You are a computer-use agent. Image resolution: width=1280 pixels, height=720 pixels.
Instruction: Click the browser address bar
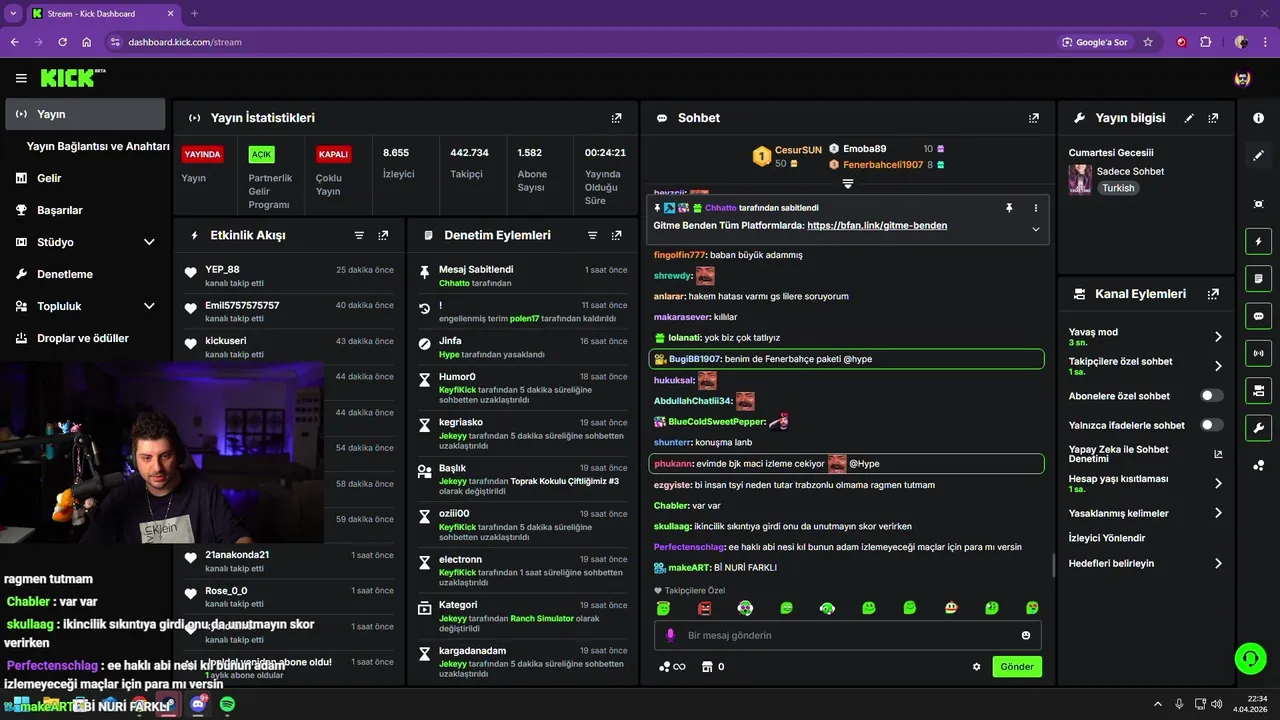tap(580, 42)
